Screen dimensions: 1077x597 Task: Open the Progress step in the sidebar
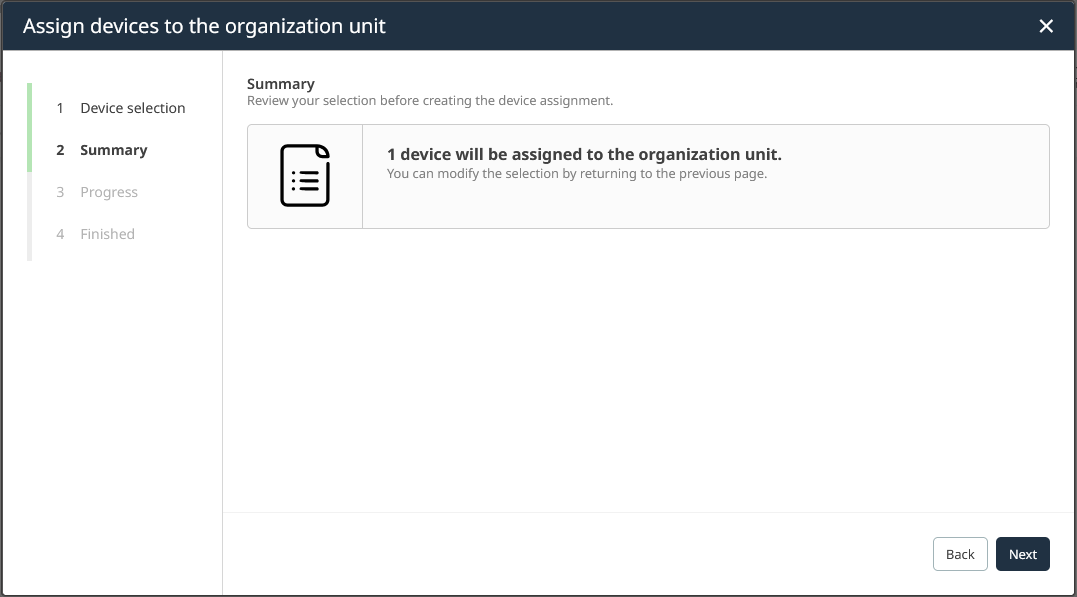(x=109, y=192)
